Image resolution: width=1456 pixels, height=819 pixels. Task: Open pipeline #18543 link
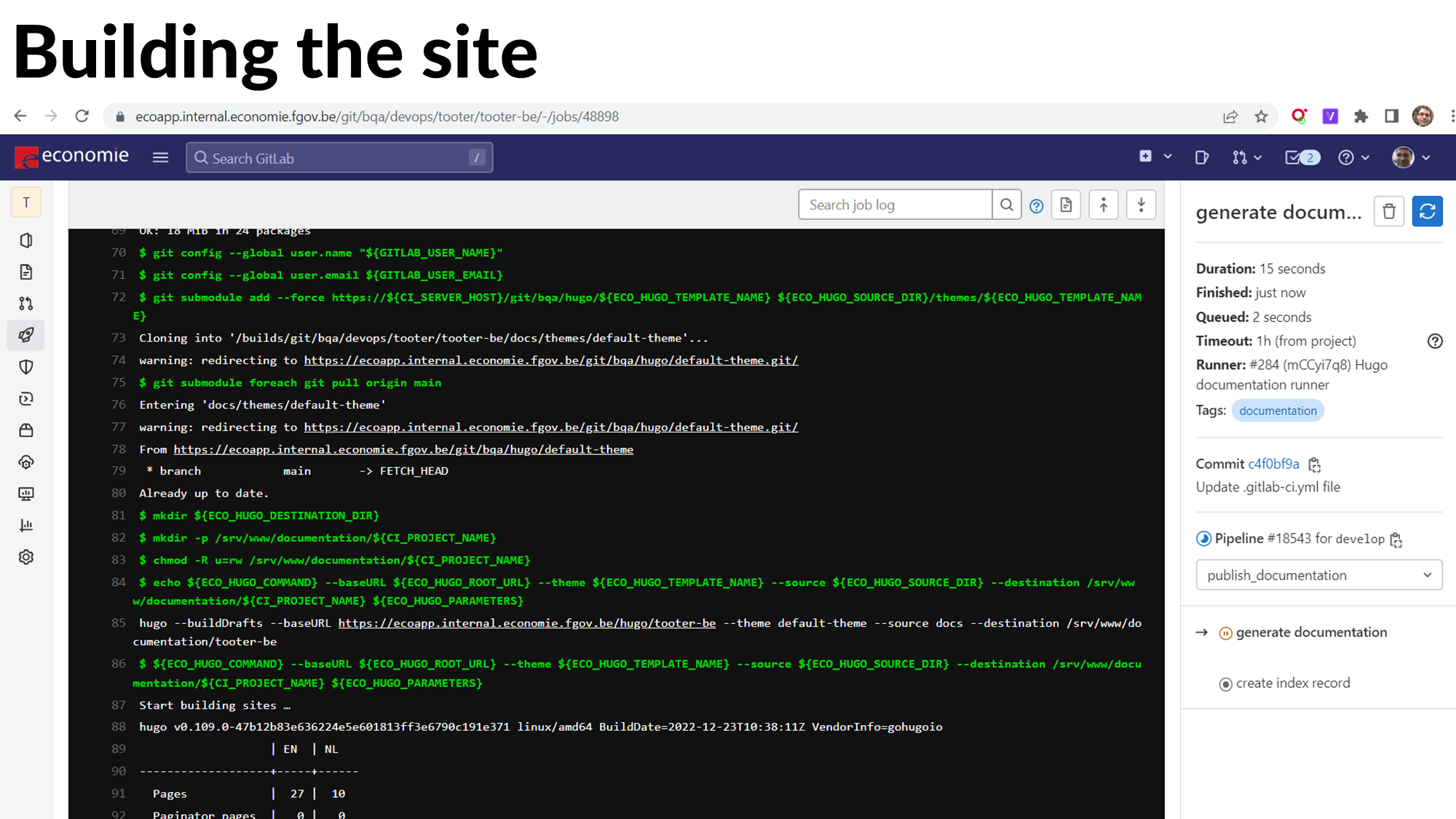[x=1289, y=539]
